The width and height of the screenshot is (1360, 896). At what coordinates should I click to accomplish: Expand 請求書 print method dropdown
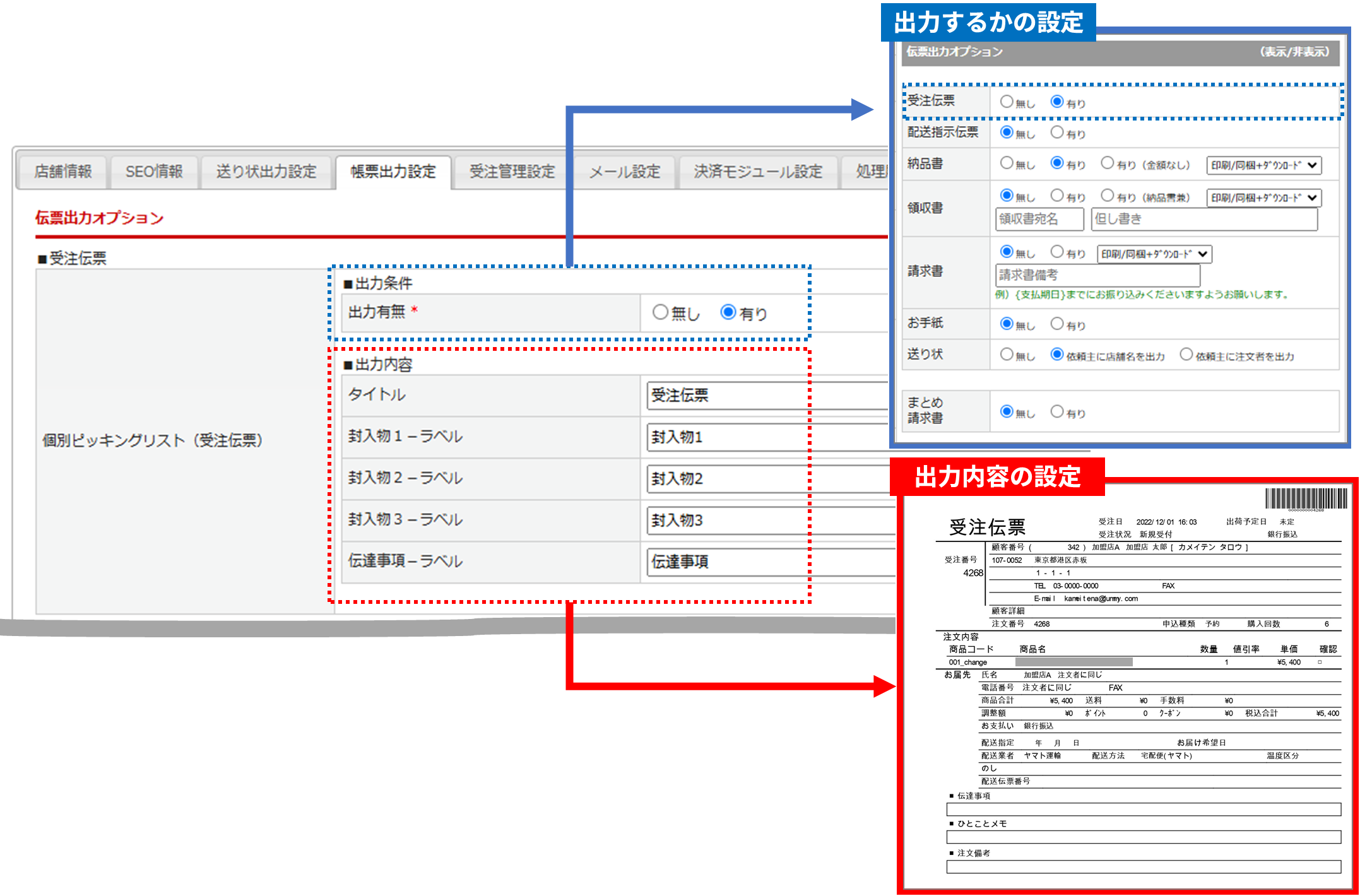click(1154, 254)
